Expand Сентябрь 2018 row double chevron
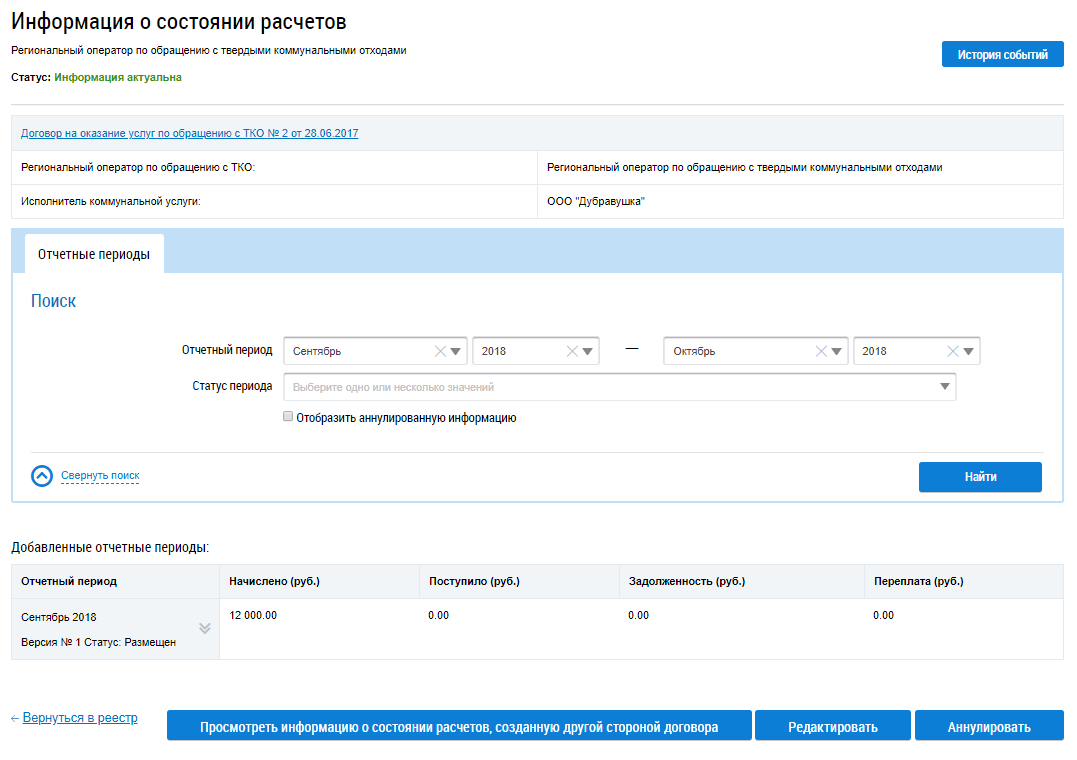The width and height of the screenshot is (1077, 760). [205, 628]
